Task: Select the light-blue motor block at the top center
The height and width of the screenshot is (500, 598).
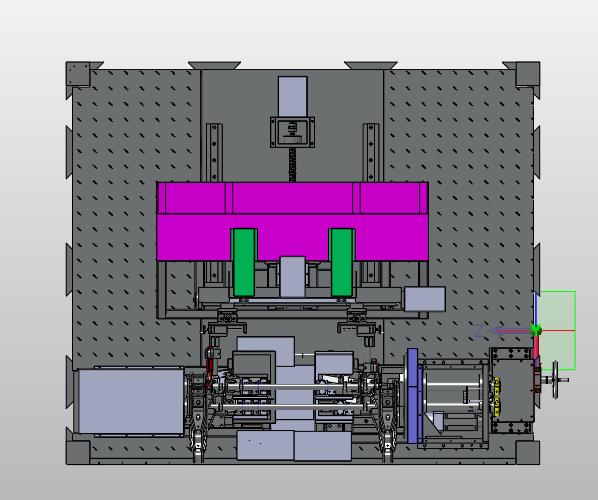Action: (293, 96)
